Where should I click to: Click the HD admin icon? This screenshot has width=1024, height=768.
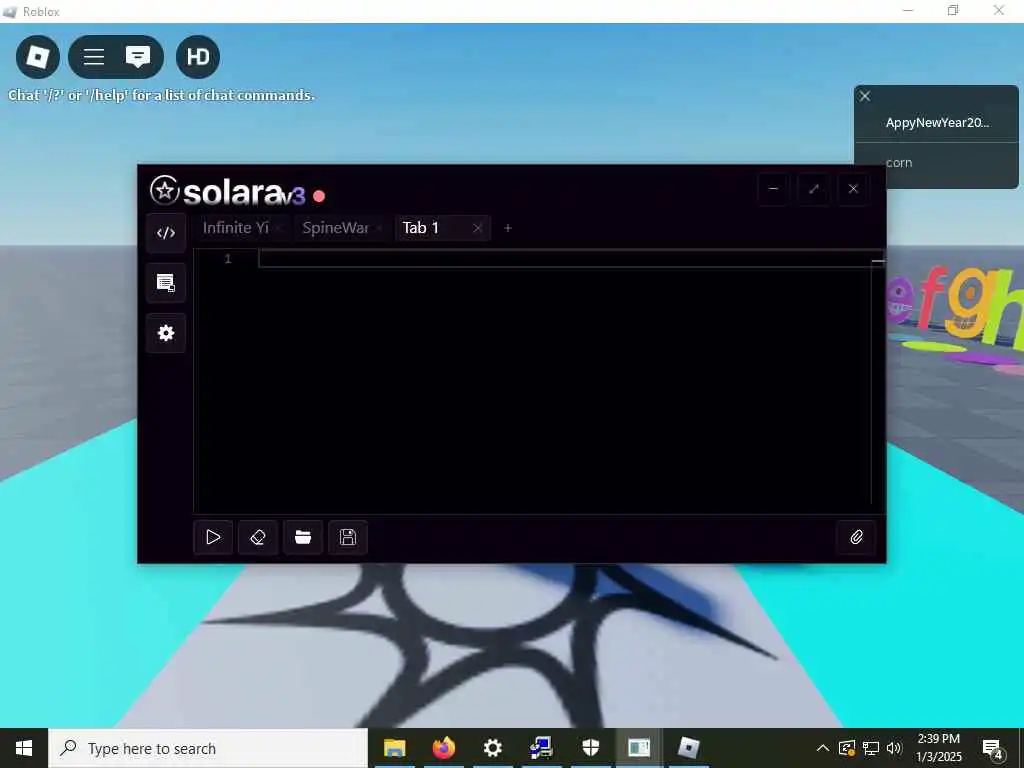(198, 57)
